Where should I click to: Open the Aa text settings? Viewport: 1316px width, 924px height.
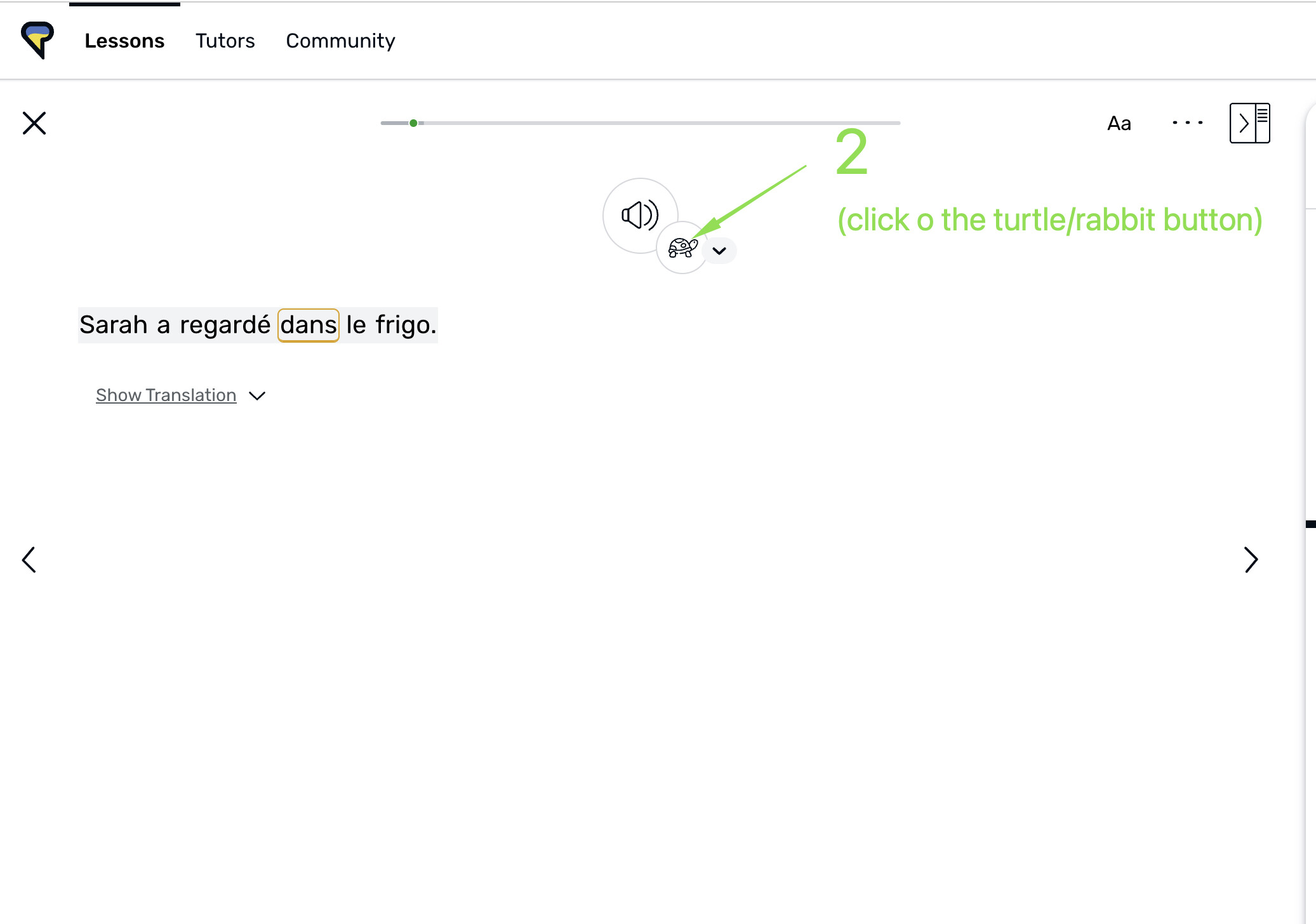click(x=1119, y=123)
